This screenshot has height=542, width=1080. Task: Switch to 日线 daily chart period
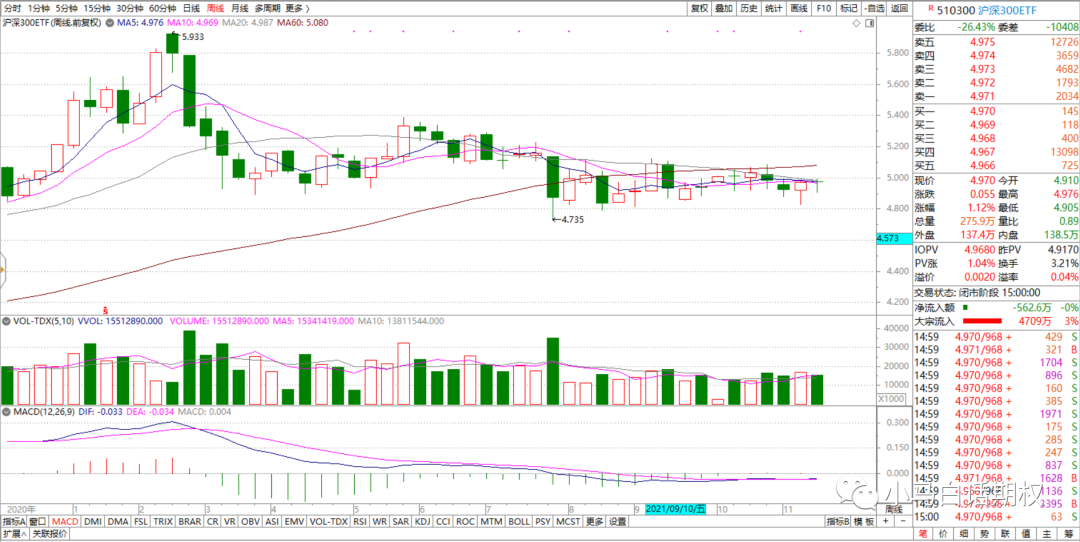click(191, 8)
